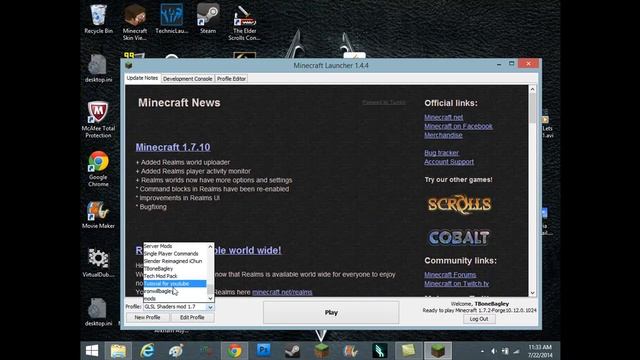Choose TBoneBagley in the profile list

(x=175, y=269)
